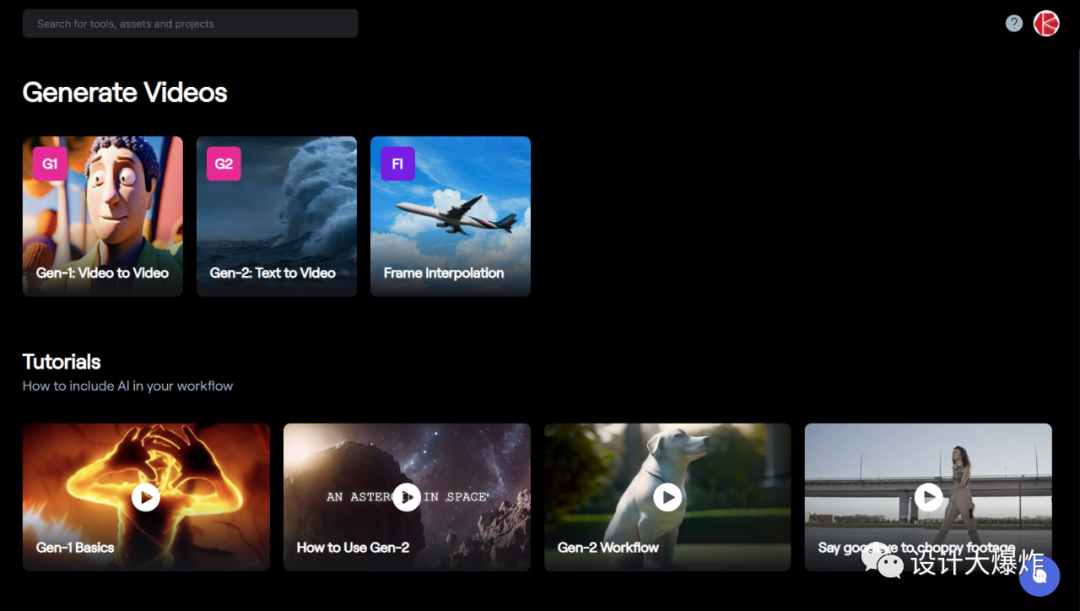Open the blue chat support bubble
1080x611 pixels.
(x=1040, y=576)
